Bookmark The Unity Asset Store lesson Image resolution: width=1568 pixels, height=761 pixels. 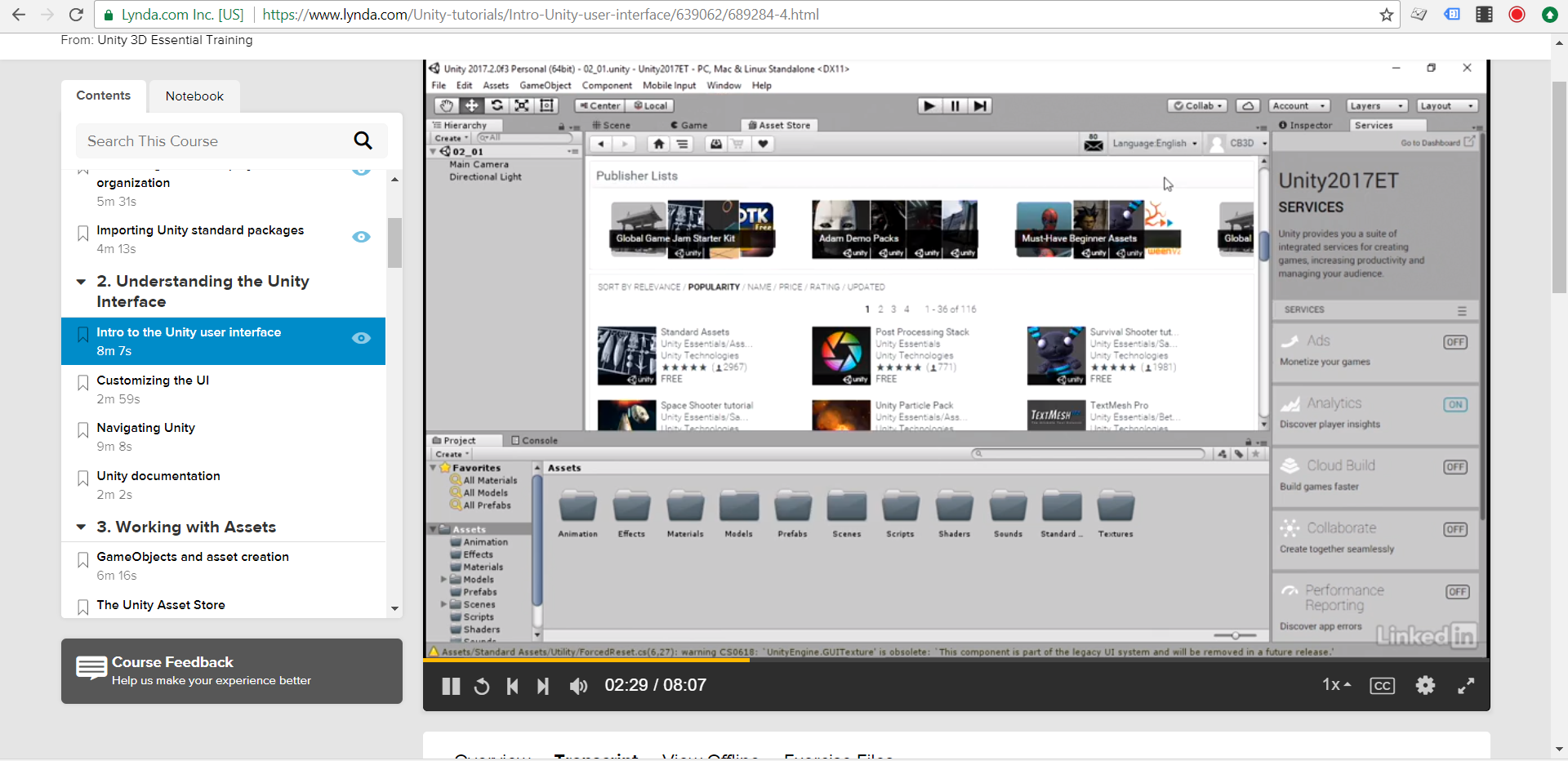click(x=82, y=607)
